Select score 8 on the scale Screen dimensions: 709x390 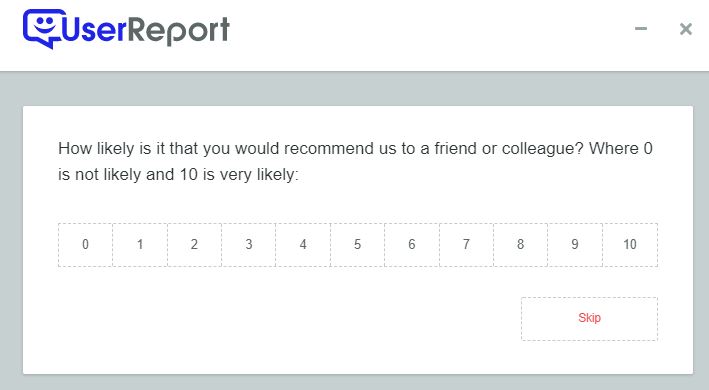[x=520, y=244]
